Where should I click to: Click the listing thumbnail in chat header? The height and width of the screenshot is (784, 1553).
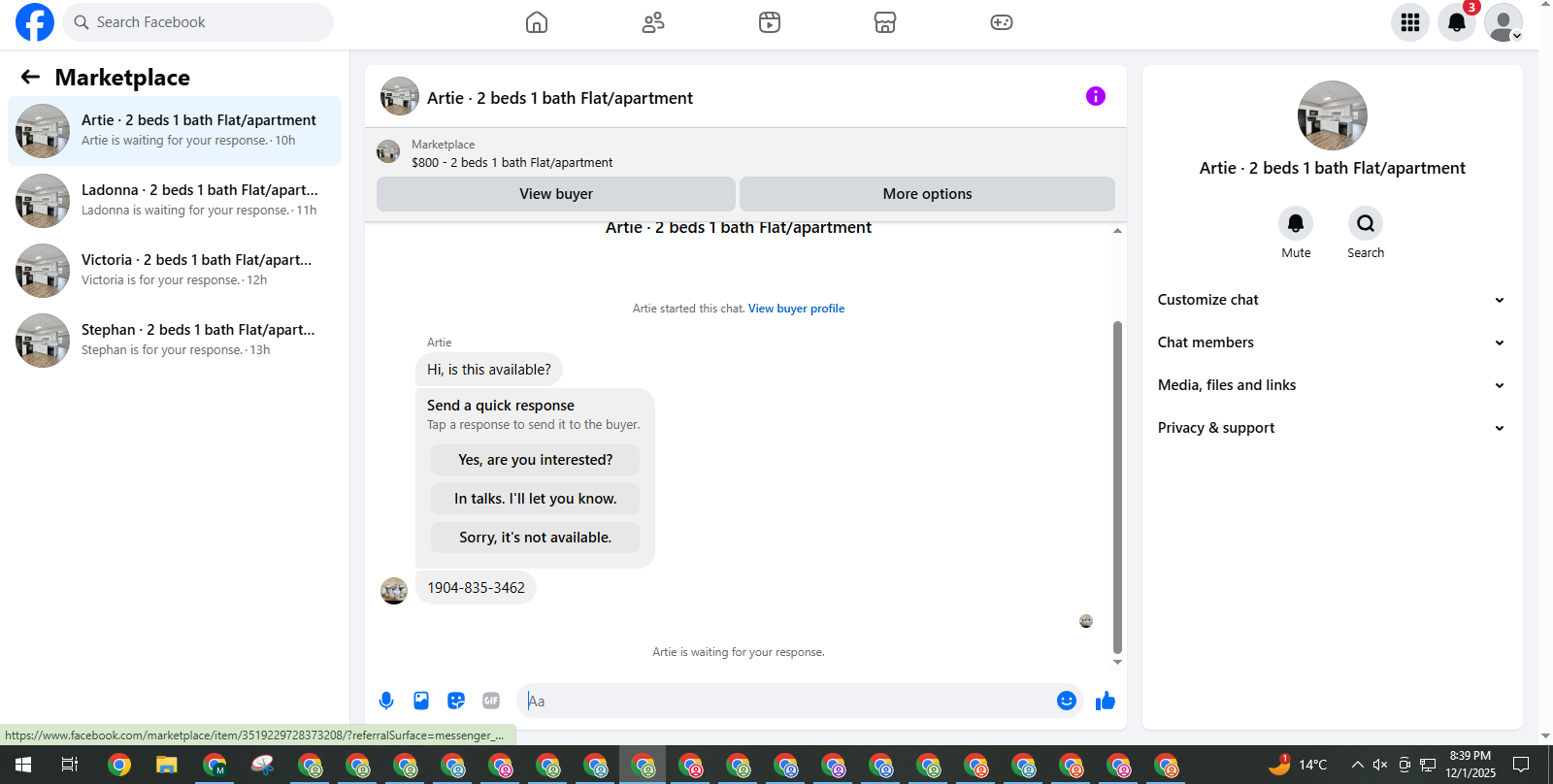(400, 97)
